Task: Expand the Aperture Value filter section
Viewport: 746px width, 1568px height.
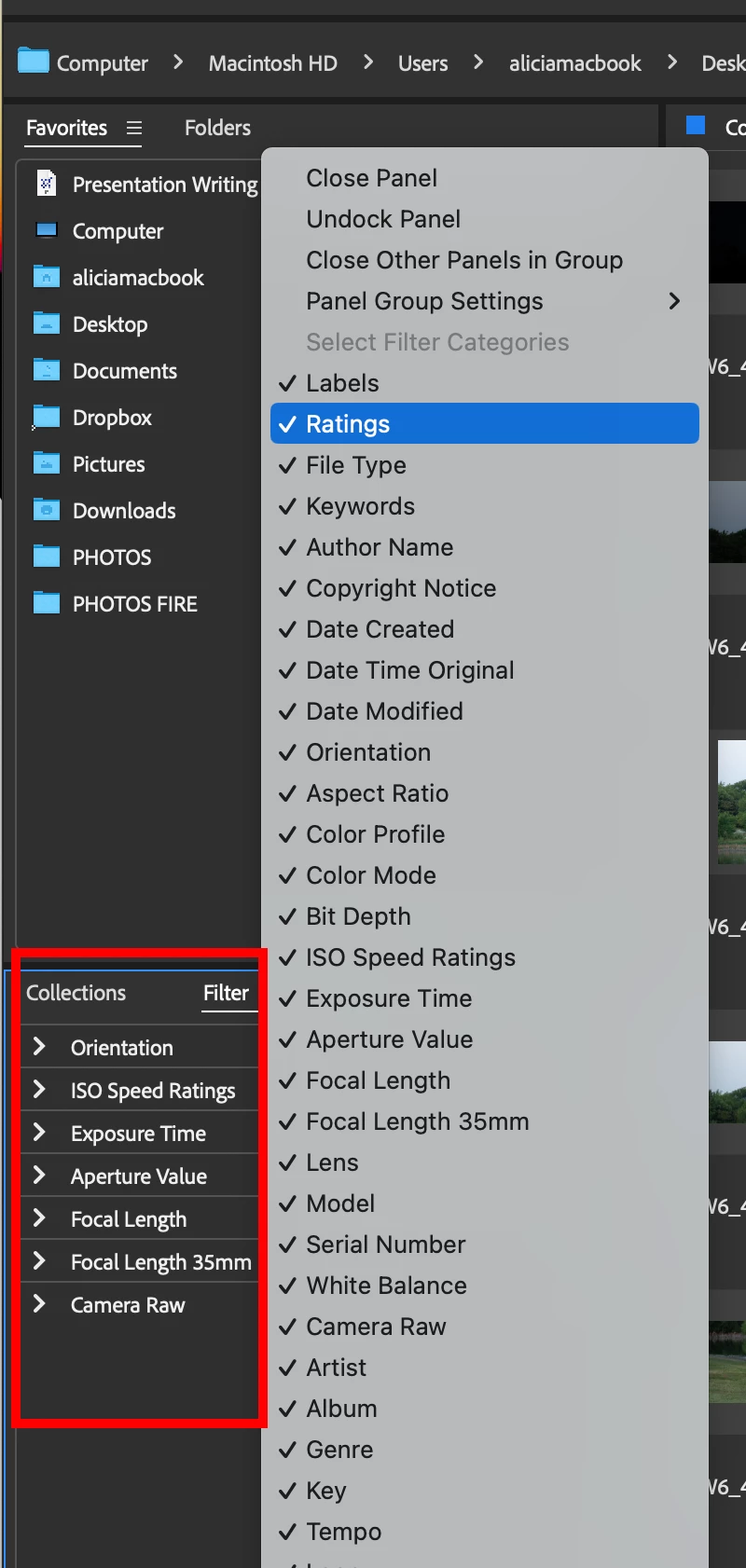Action: pos(39,1176)
